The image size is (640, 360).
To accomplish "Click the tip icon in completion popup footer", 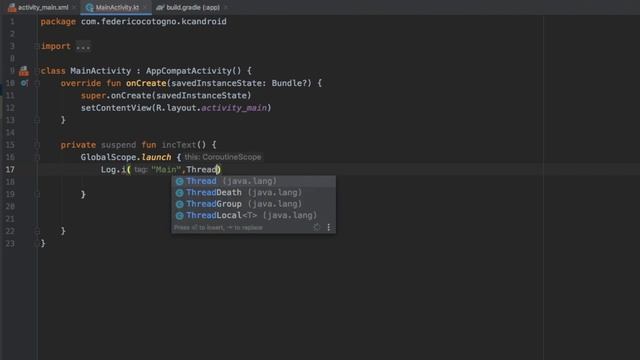I will [x=317, y=227].
